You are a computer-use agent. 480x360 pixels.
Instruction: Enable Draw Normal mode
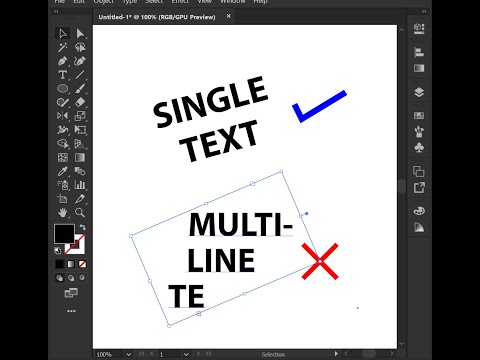click(60, 278)
